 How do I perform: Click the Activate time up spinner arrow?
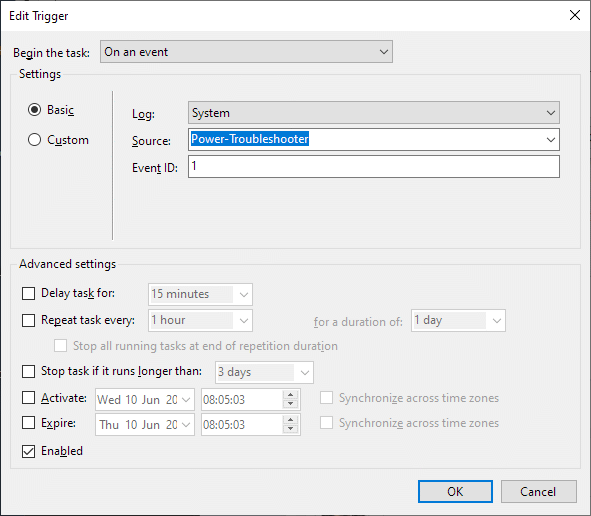click(290, 395)
